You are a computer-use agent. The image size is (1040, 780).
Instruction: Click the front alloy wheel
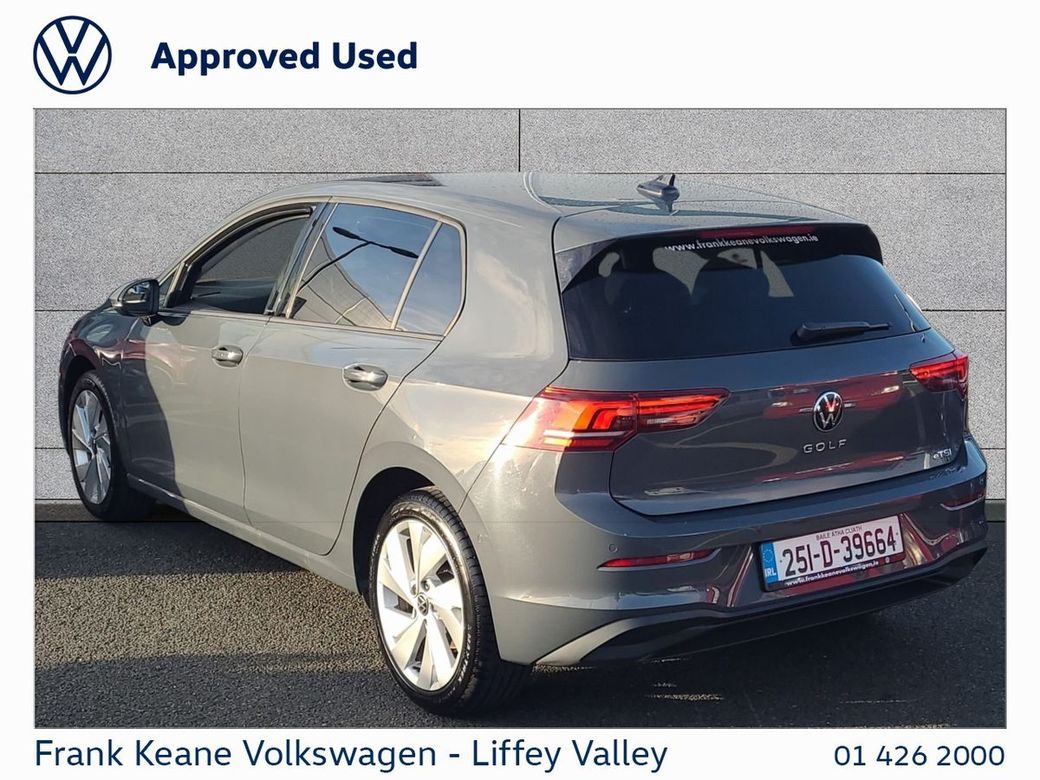pyautogui.click(x=93, y=446)
